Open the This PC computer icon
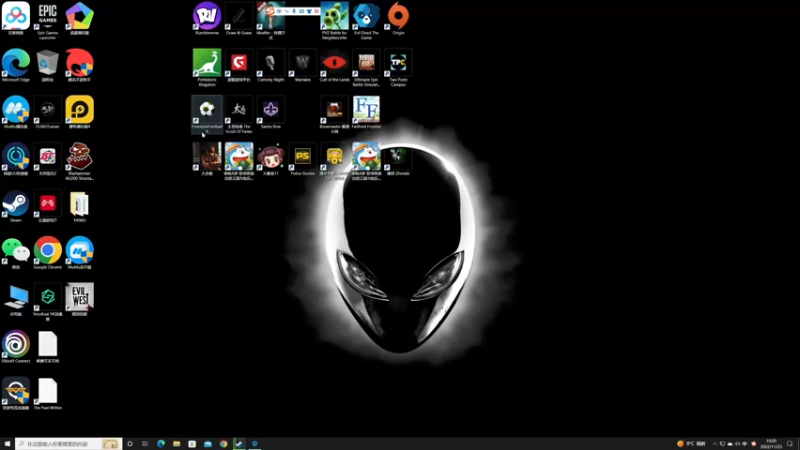The width and height of the screenshot is (800, 450). (16, 300)
